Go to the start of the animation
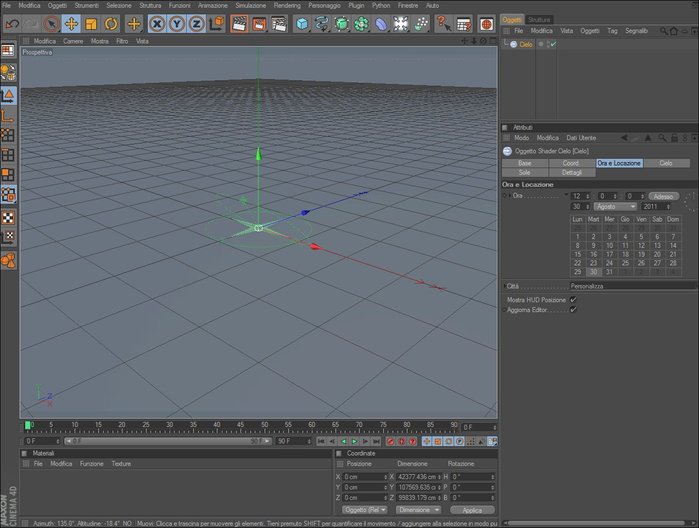Image resolution: width=699 pixels, height=528 pixels. click(x=321, y=441)
